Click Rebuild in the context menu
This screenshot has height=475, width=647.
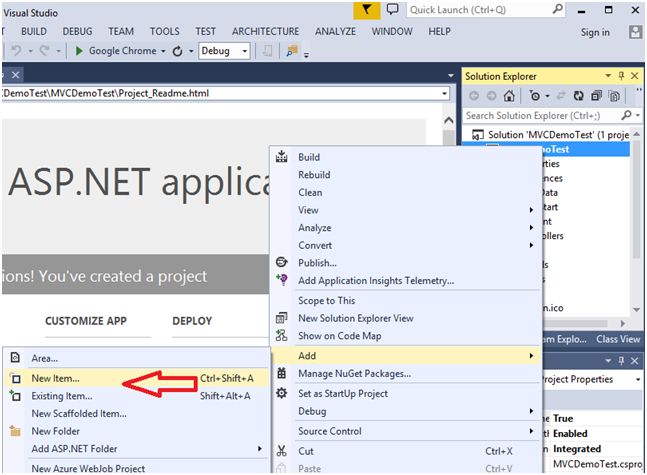coord(315,175)
